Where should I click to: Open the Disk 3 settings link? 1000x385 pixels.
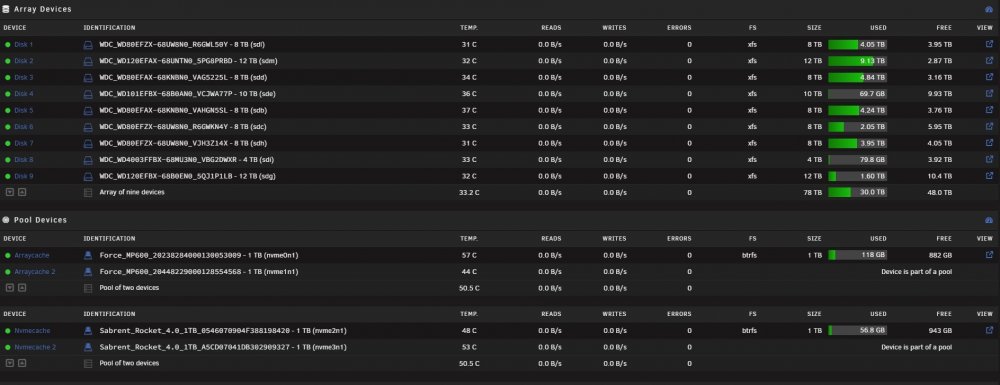(x=24, y=78)
